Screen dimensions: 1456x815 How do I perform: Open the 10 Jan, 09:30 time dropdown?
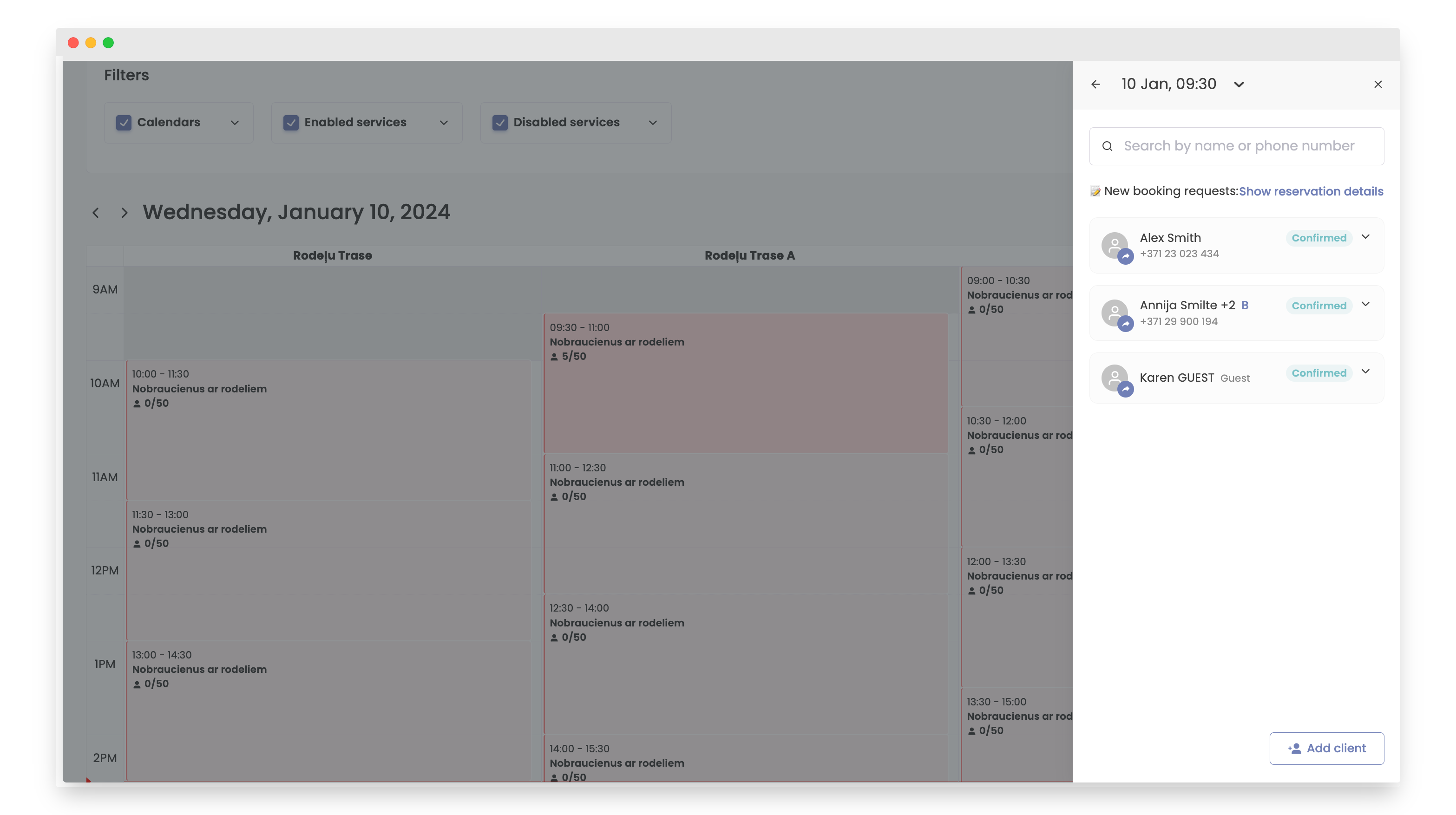tap(1239, 85)
